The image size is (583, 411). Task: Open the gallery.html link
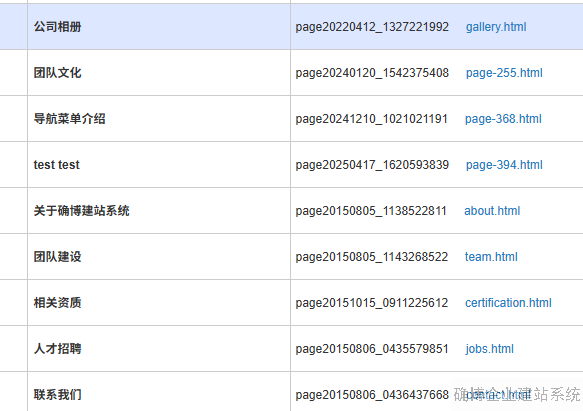(496, 27)
